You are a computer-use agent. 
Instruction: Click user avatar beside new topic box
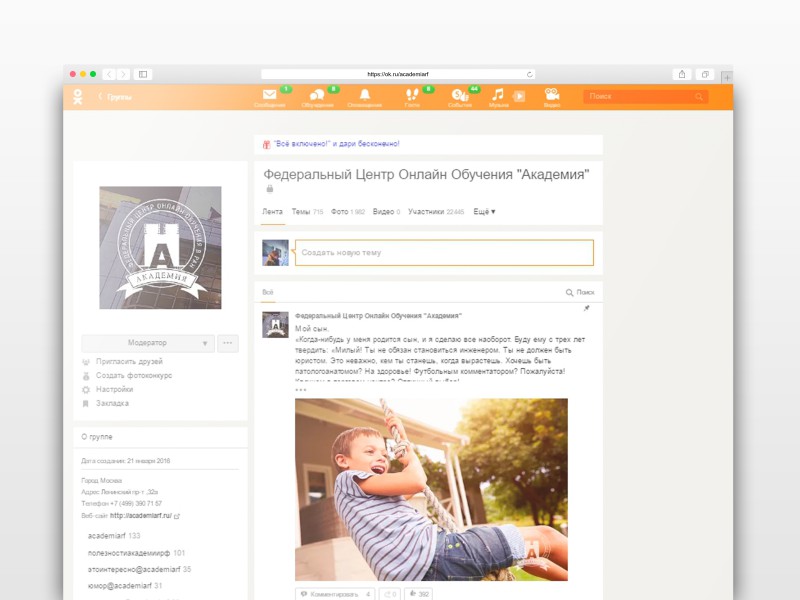(x=276, y=253)
